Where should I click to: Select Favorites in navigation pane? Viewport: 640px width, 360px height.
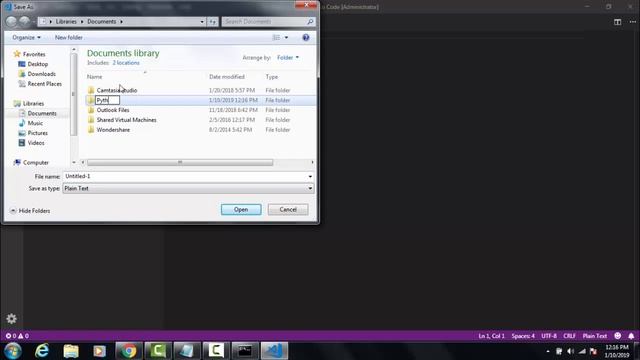pyautogui.click(x=29, y=54)
